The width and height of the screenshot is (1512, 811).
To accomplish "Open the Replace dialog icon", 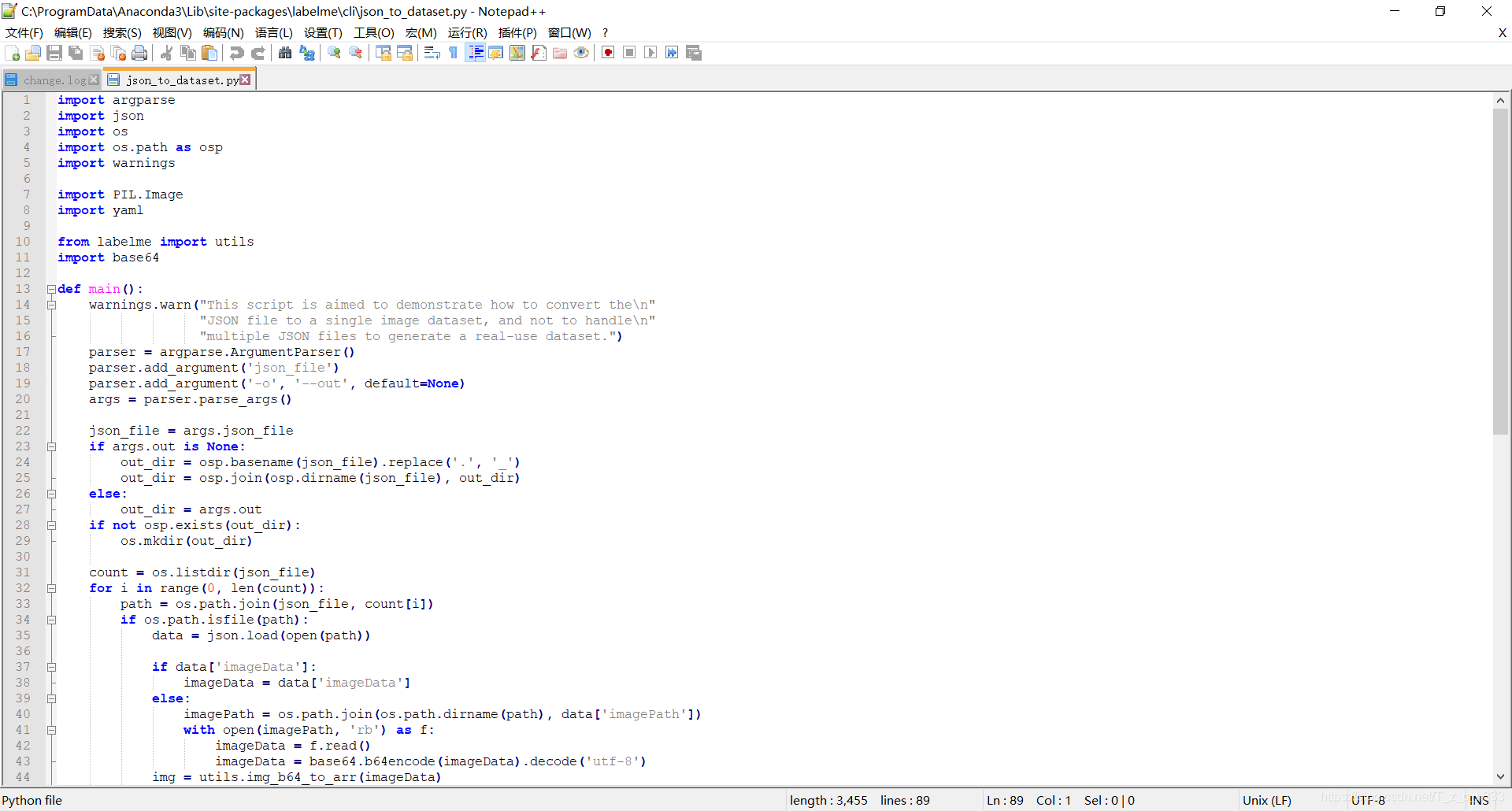I will click(x=307, y=53).
